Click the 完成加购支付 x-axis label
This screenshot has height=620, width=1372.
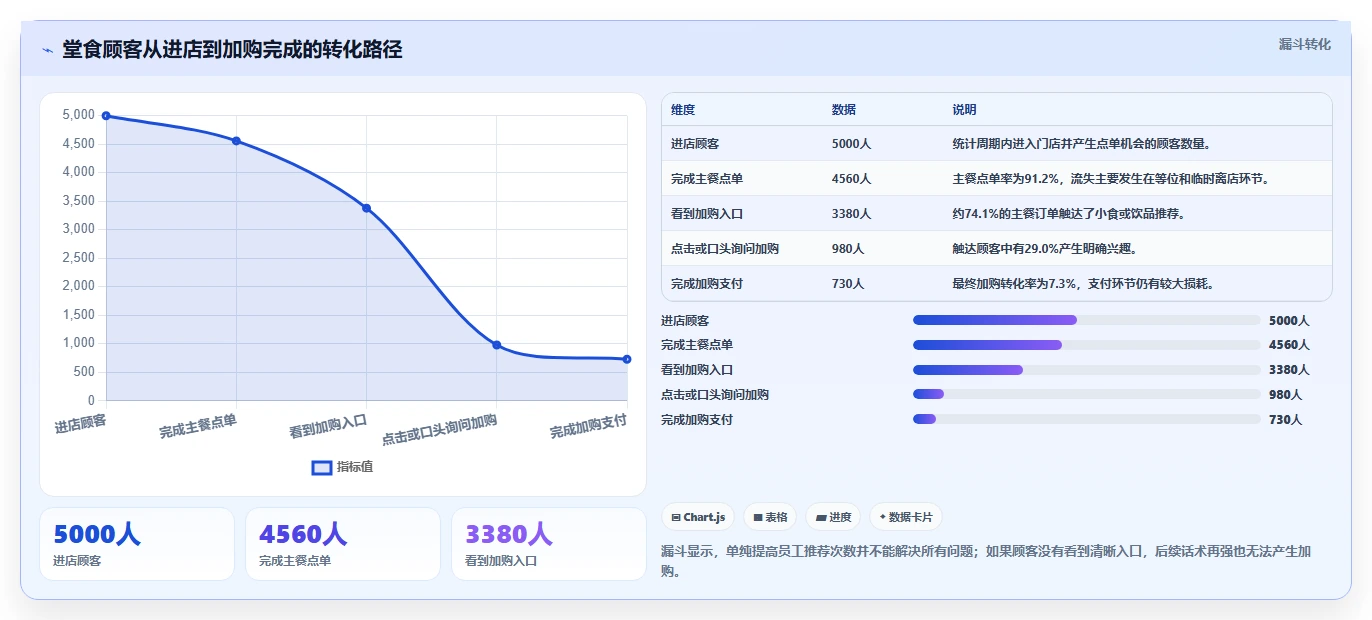click(x=588, y=428)
